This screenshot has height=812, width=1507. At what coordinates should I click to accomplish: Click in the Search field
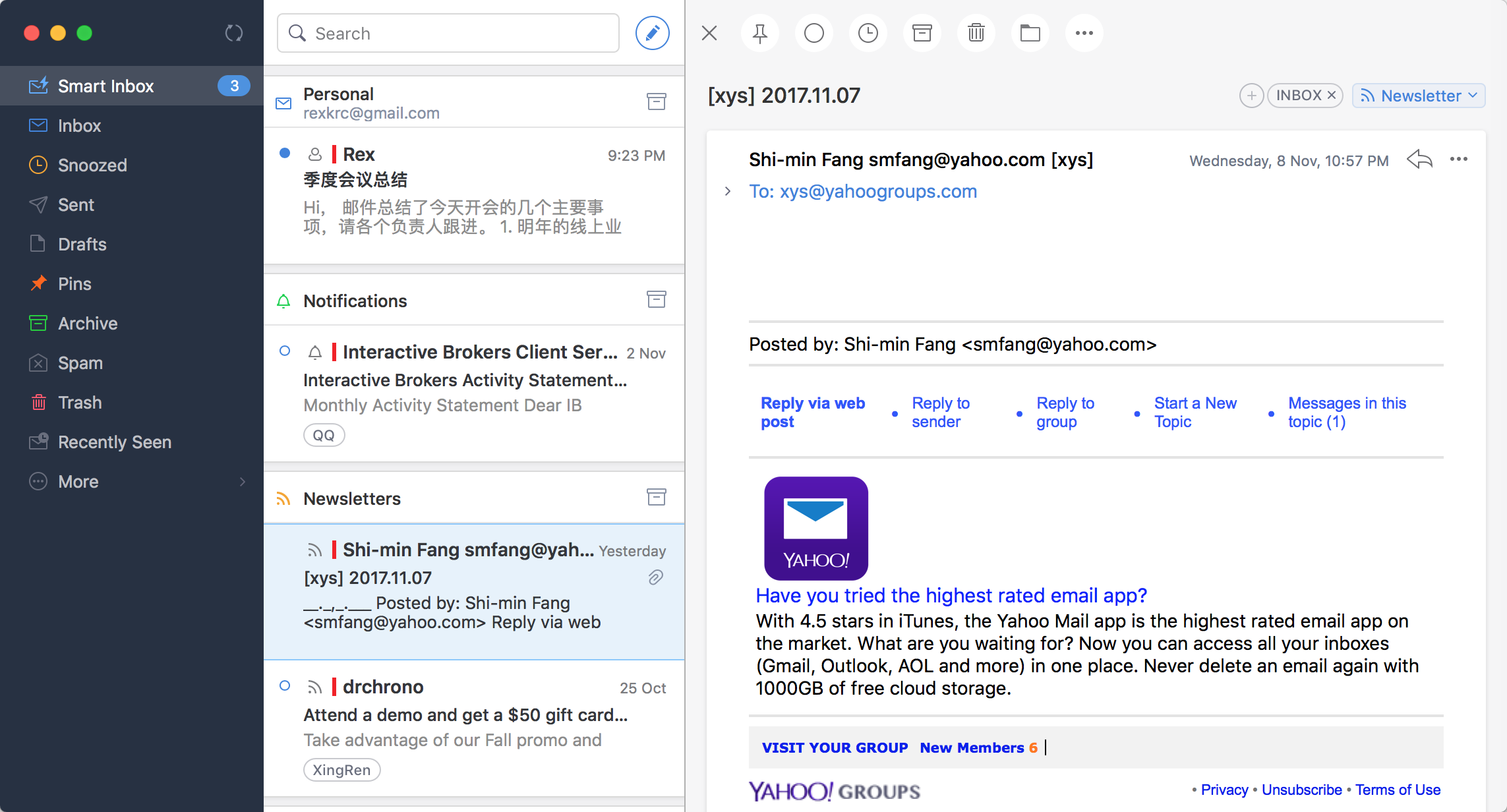(448, 34)
